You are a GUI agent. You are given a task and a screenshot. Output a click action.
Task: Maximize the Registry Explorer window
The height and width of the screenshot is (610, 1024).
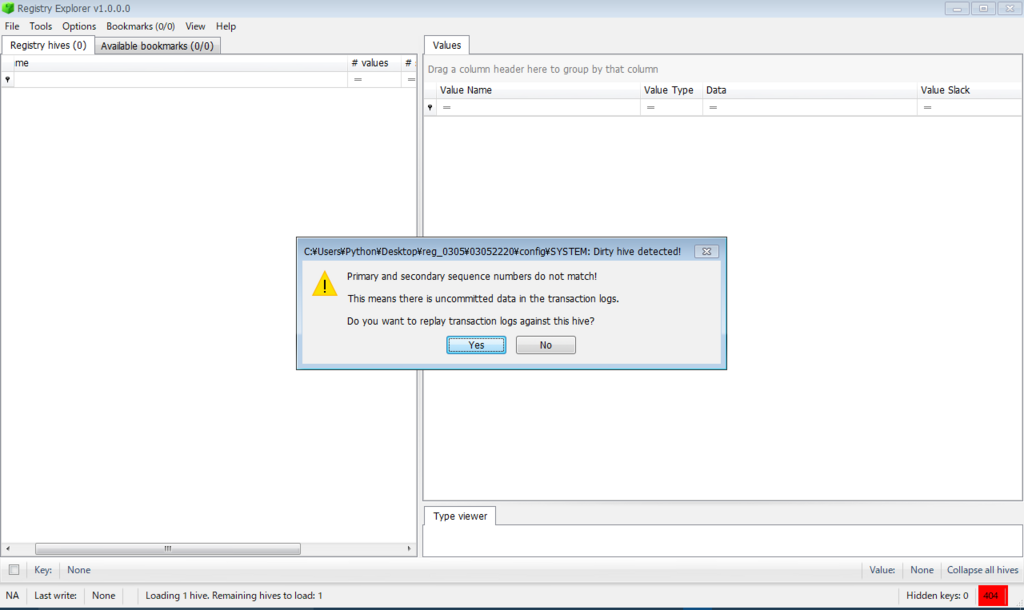[983, 8]
